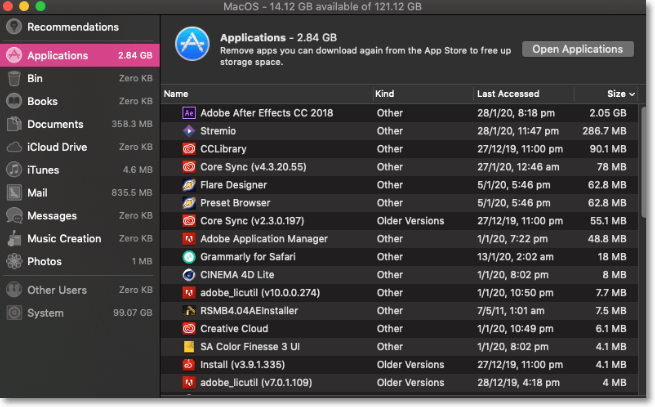The image size is (655, 407).
Task: Click the 835.5 MB Mail size
Action: (132, 193)
